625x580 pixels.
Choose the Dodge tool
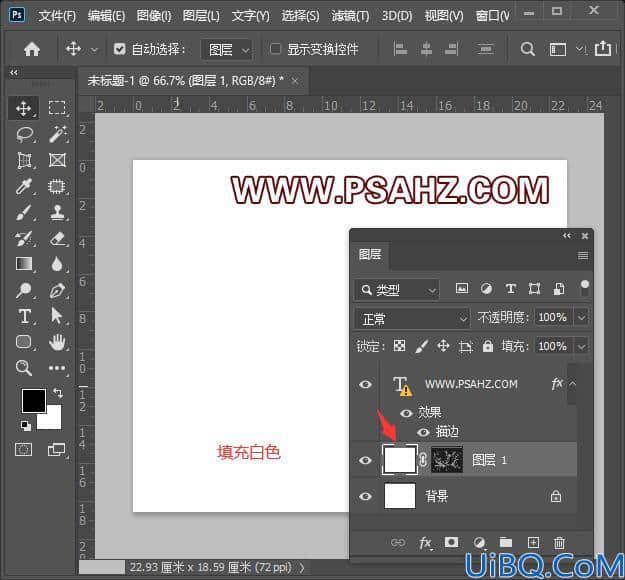pyautogui.click(x=24, y=290)
